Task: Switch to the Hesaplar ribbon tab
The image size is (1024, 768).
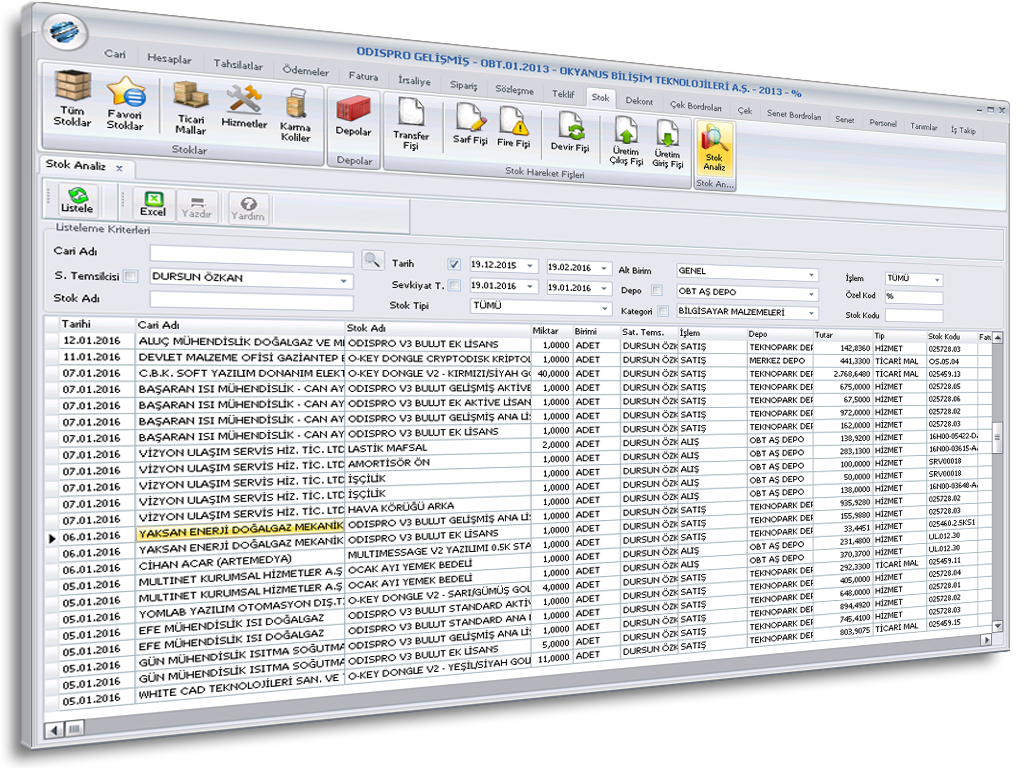Action: coord(169,59)
